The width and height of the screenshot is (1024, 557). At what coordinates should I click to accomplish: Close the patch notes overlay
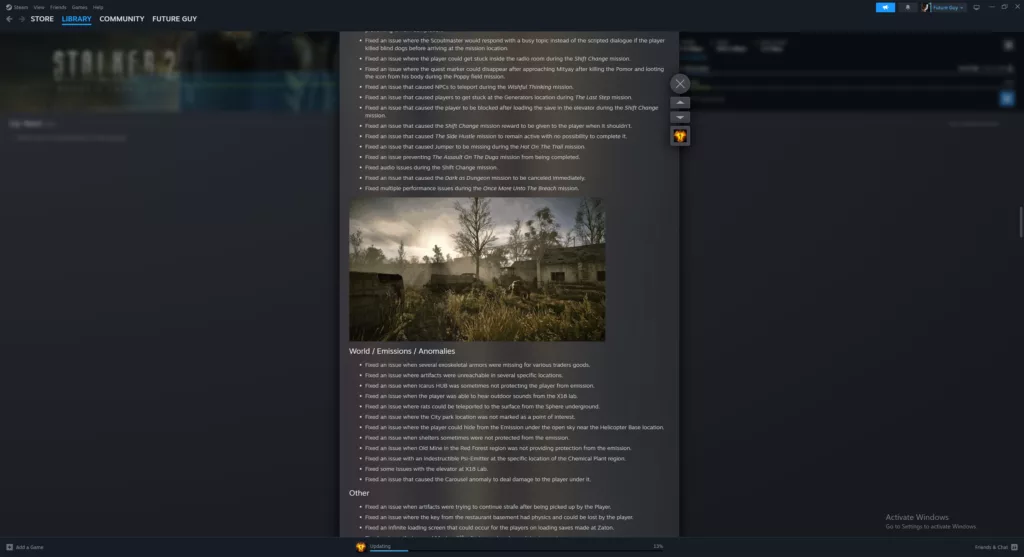pyautogui.click(x=680, y=84)
